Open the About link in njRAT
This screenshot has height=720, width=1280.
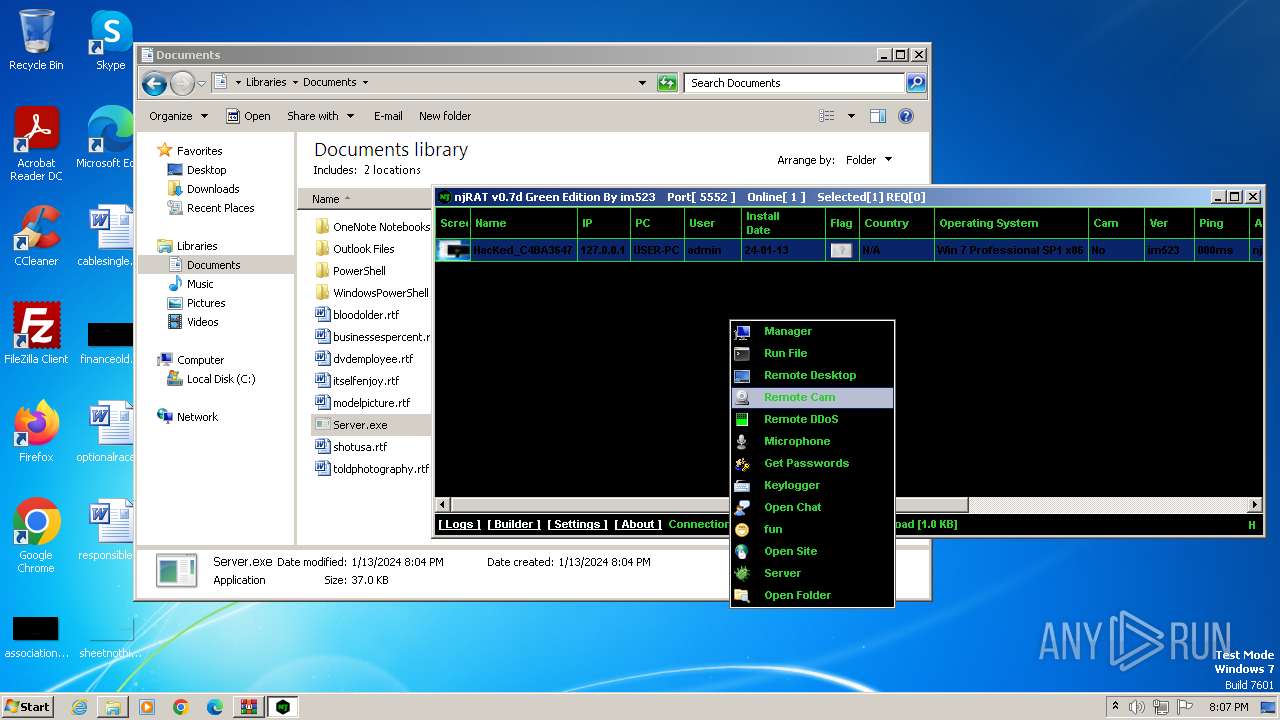pos(638,524)
